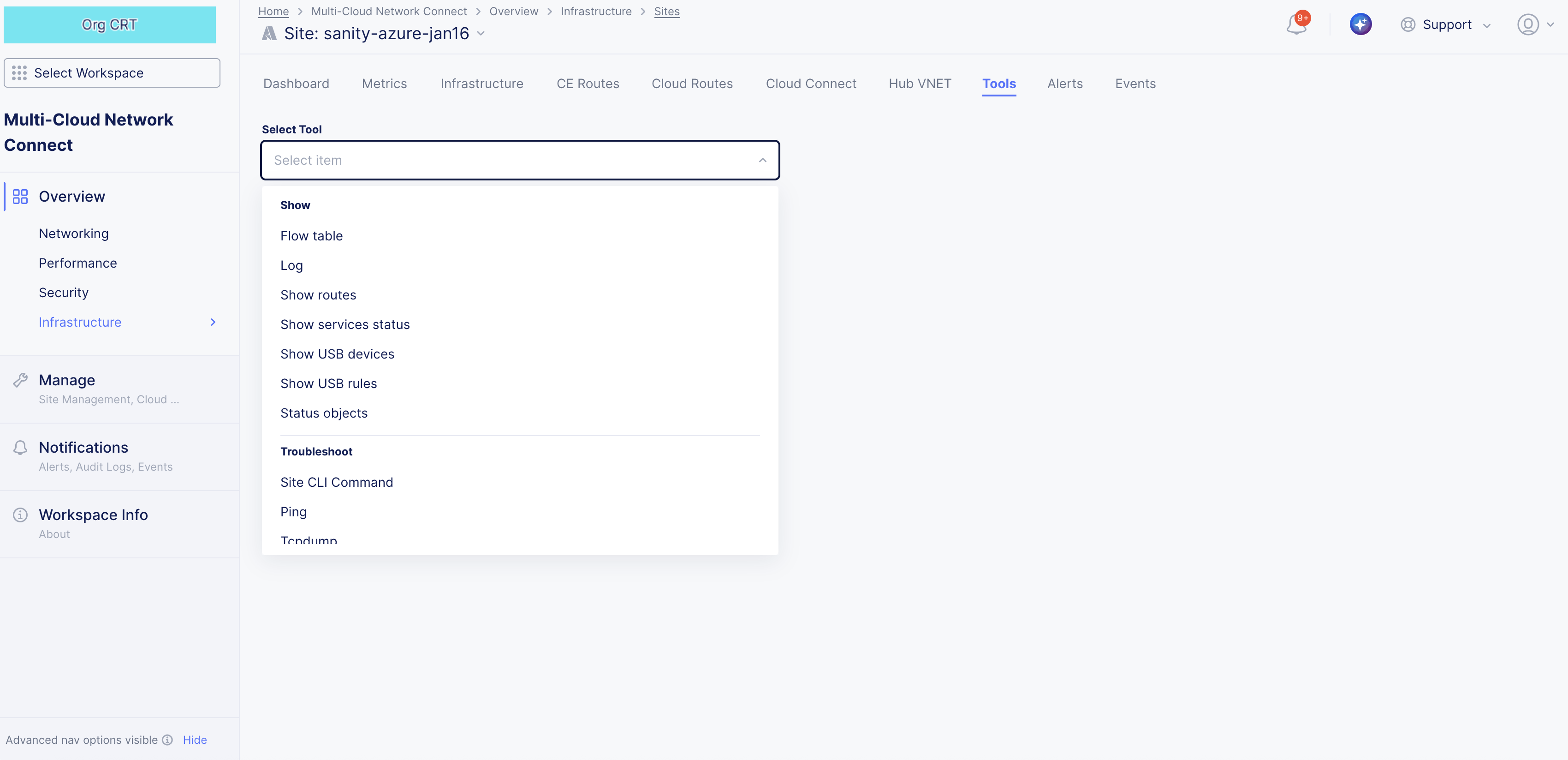Screen dimensions: 1568x760
Task: Select the Overview dashboard icon in sidebar
Action: pos(20,196)
